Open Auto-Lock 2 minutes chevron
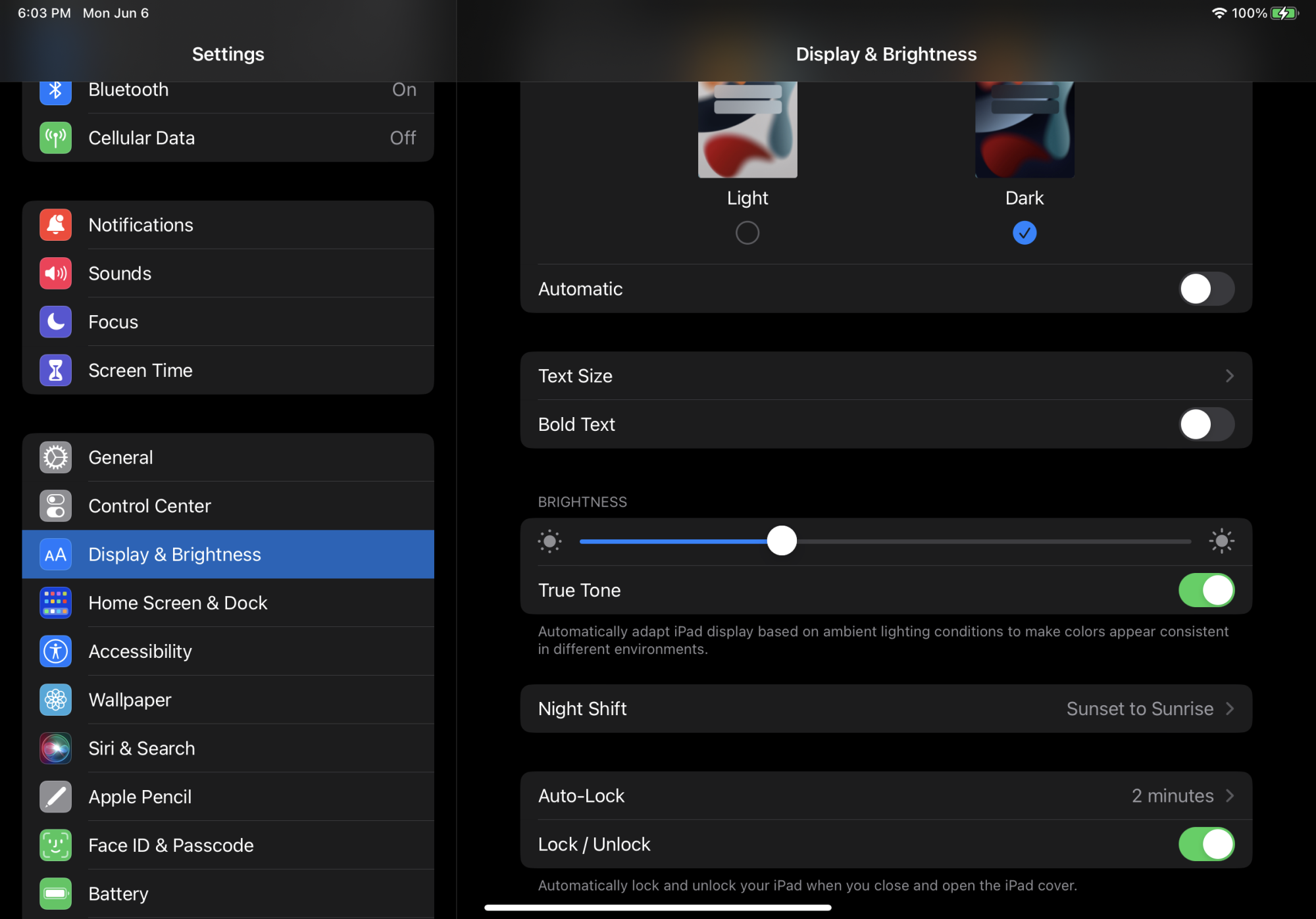 tap(1229, 796)
